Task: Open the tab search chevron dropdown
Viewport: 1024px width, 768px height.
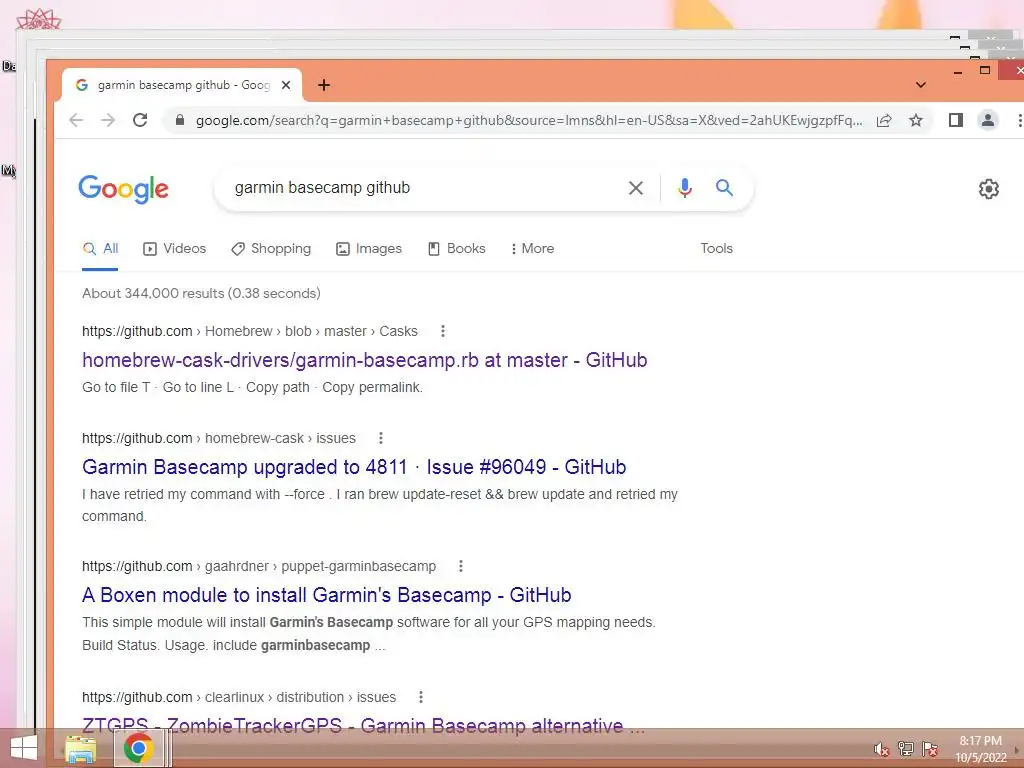Action: [921, 85]
